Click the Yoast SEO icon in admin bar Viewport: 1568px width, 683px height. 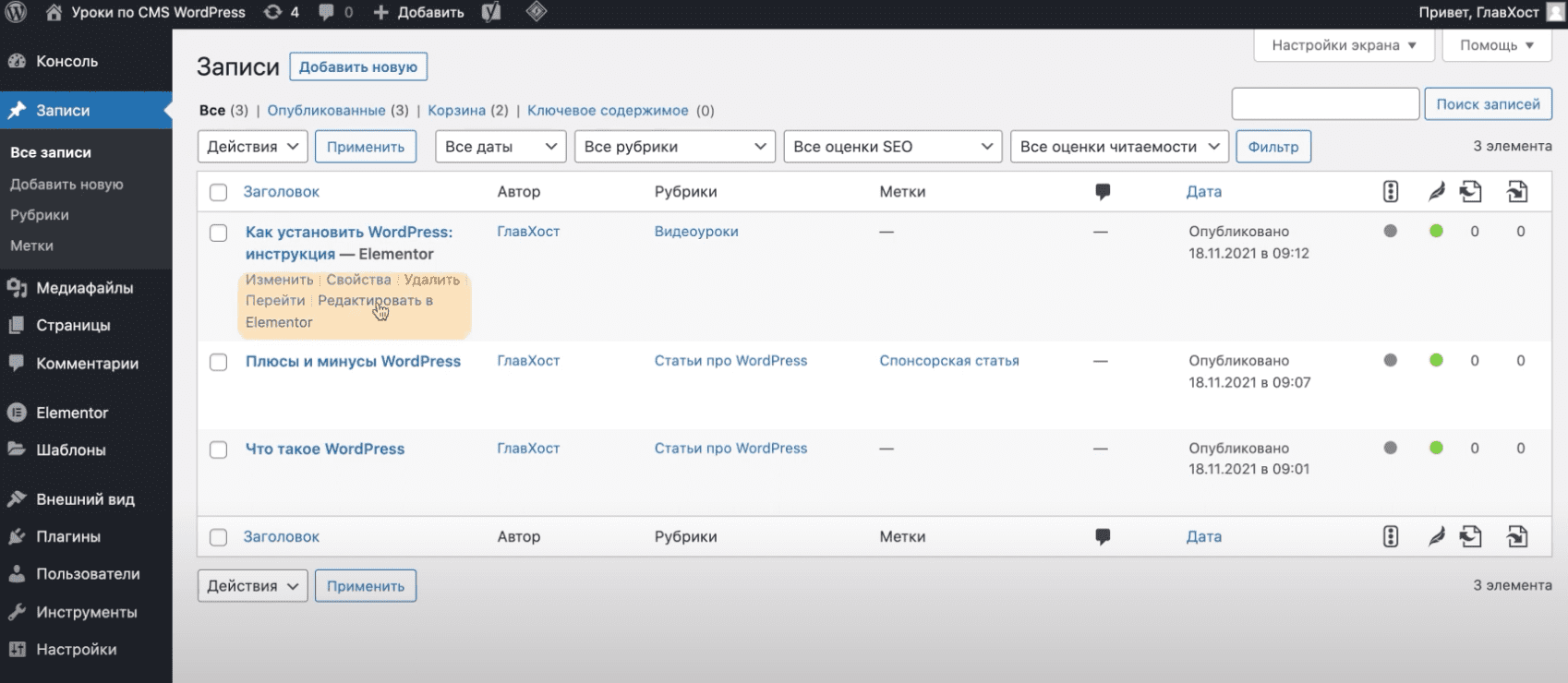click(x=491, y=12)
